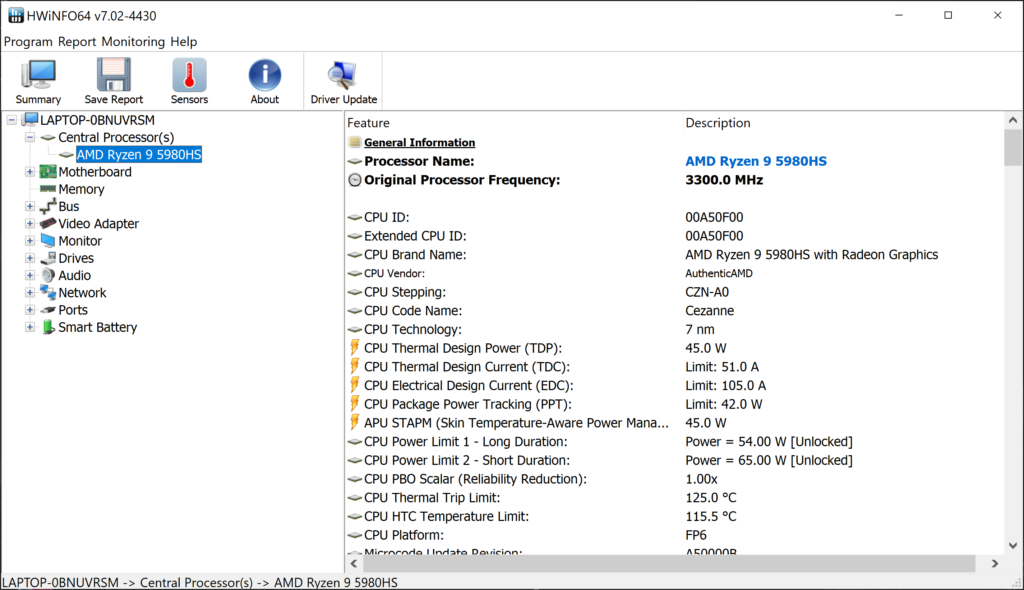Click the Network tree icon
Image resolution: width=1024 pixels, height=590 pixels.
[48, 292]
